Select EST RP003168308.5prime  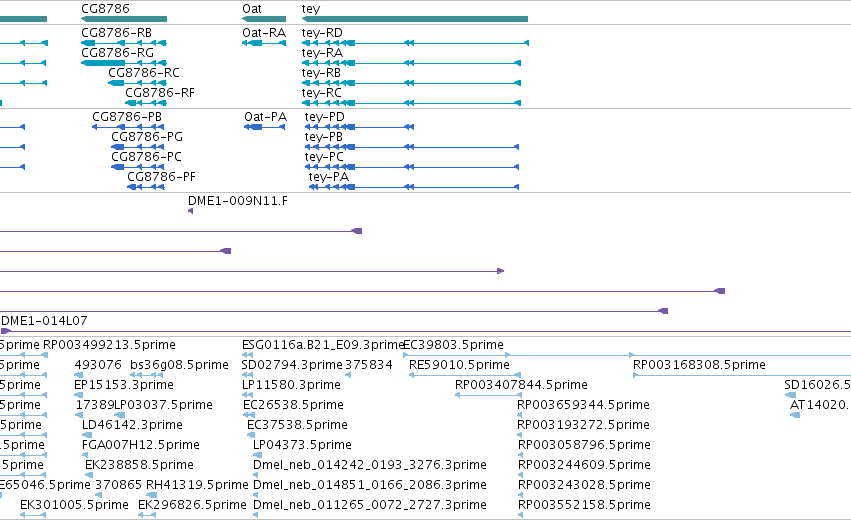[x=699, y=365]
